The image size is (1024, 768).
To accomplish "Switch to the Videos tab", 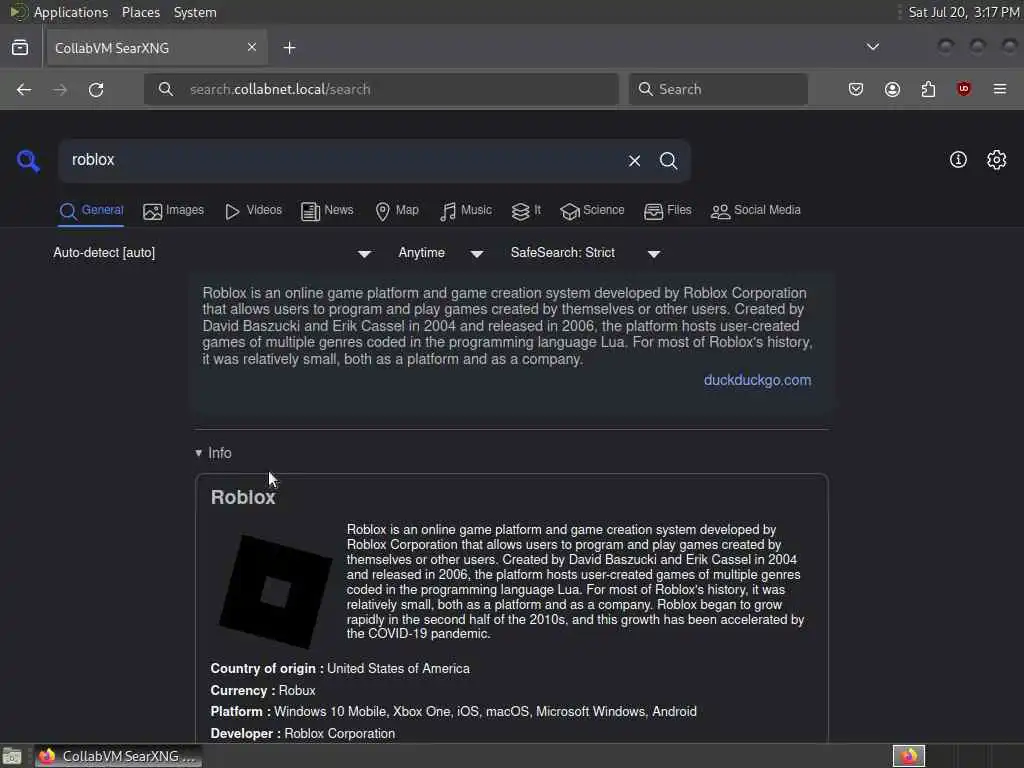I will [253, 211].
